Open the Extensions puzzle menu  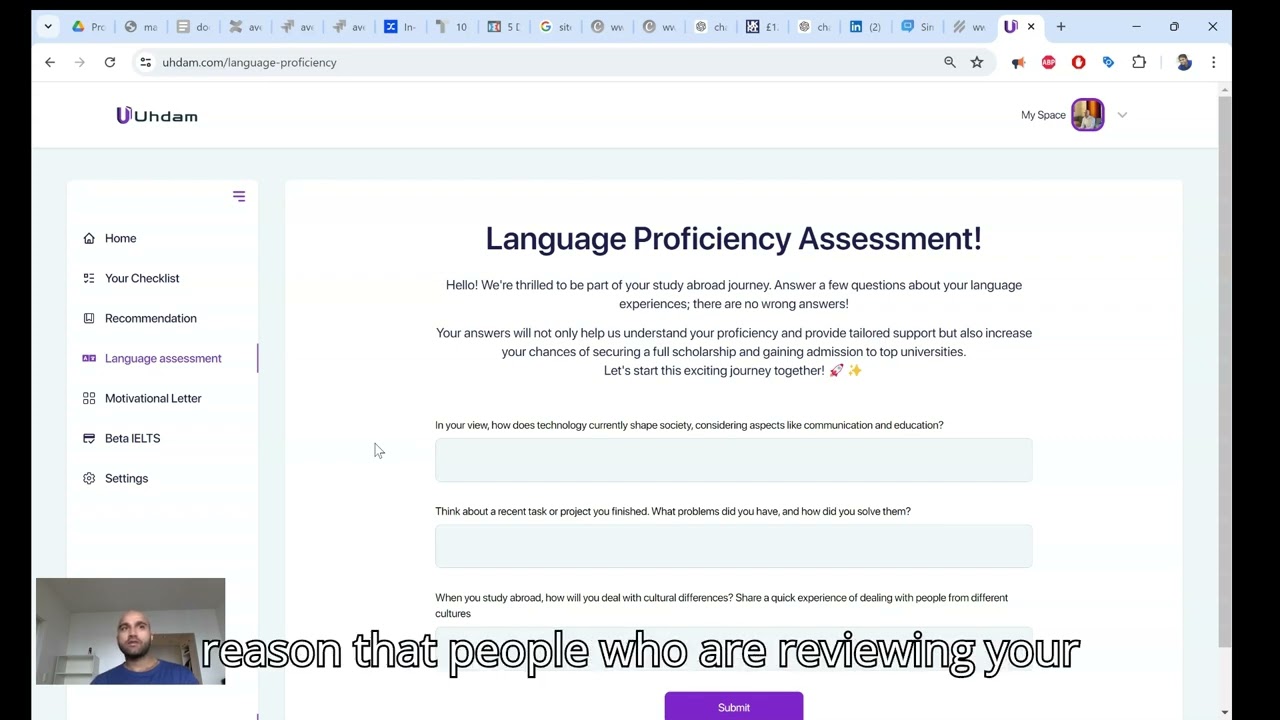pos(1139,62)
